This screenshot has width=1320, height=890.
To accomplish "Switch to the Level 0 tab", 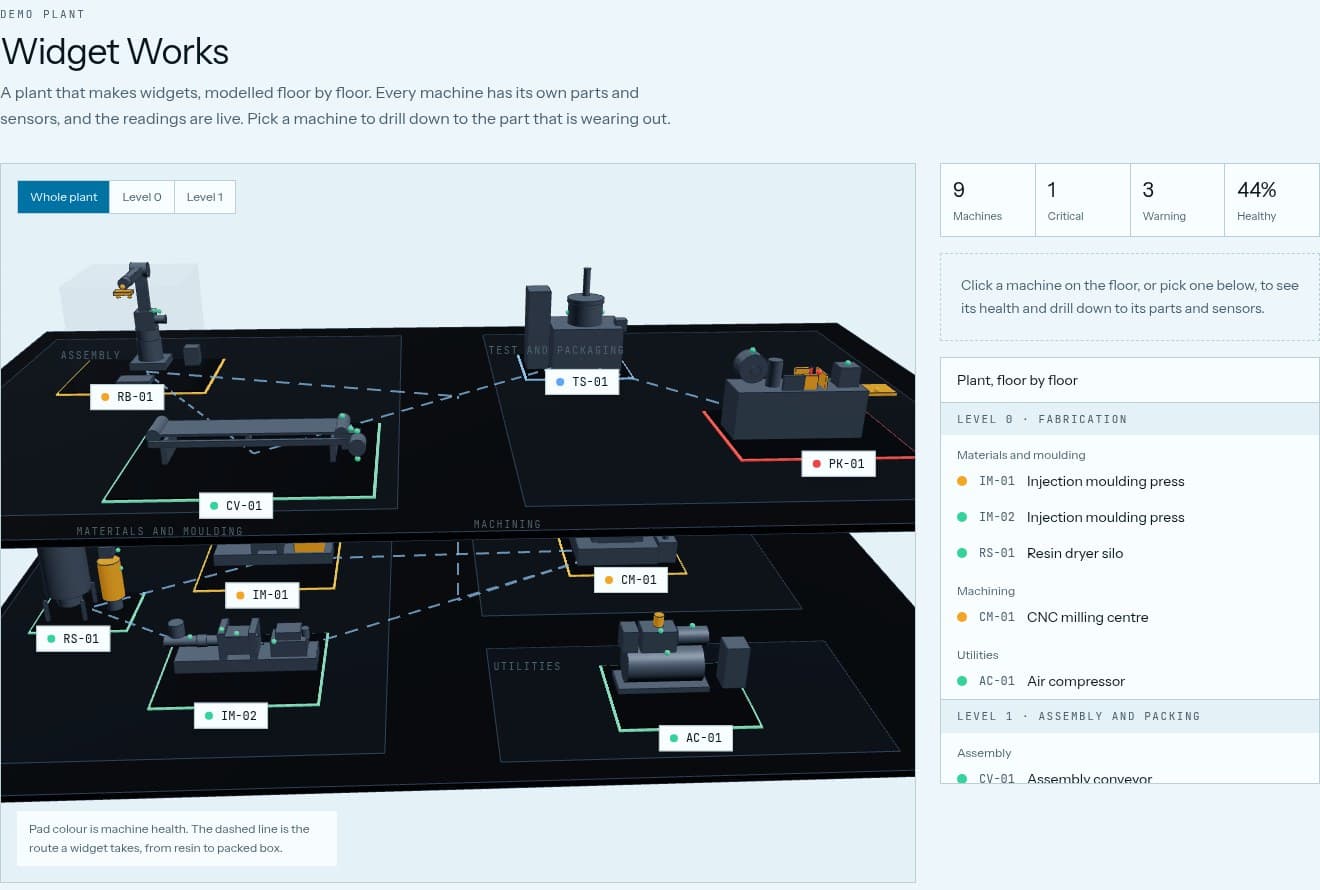I will click(x=142, y=197).
